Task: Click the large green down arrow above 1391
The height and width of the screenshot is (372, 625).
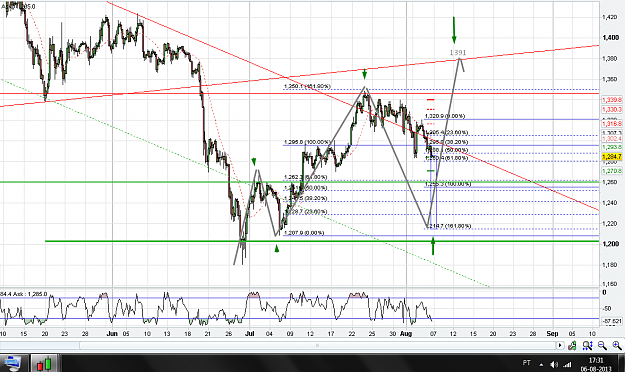Action: click(x=454, y=30)
